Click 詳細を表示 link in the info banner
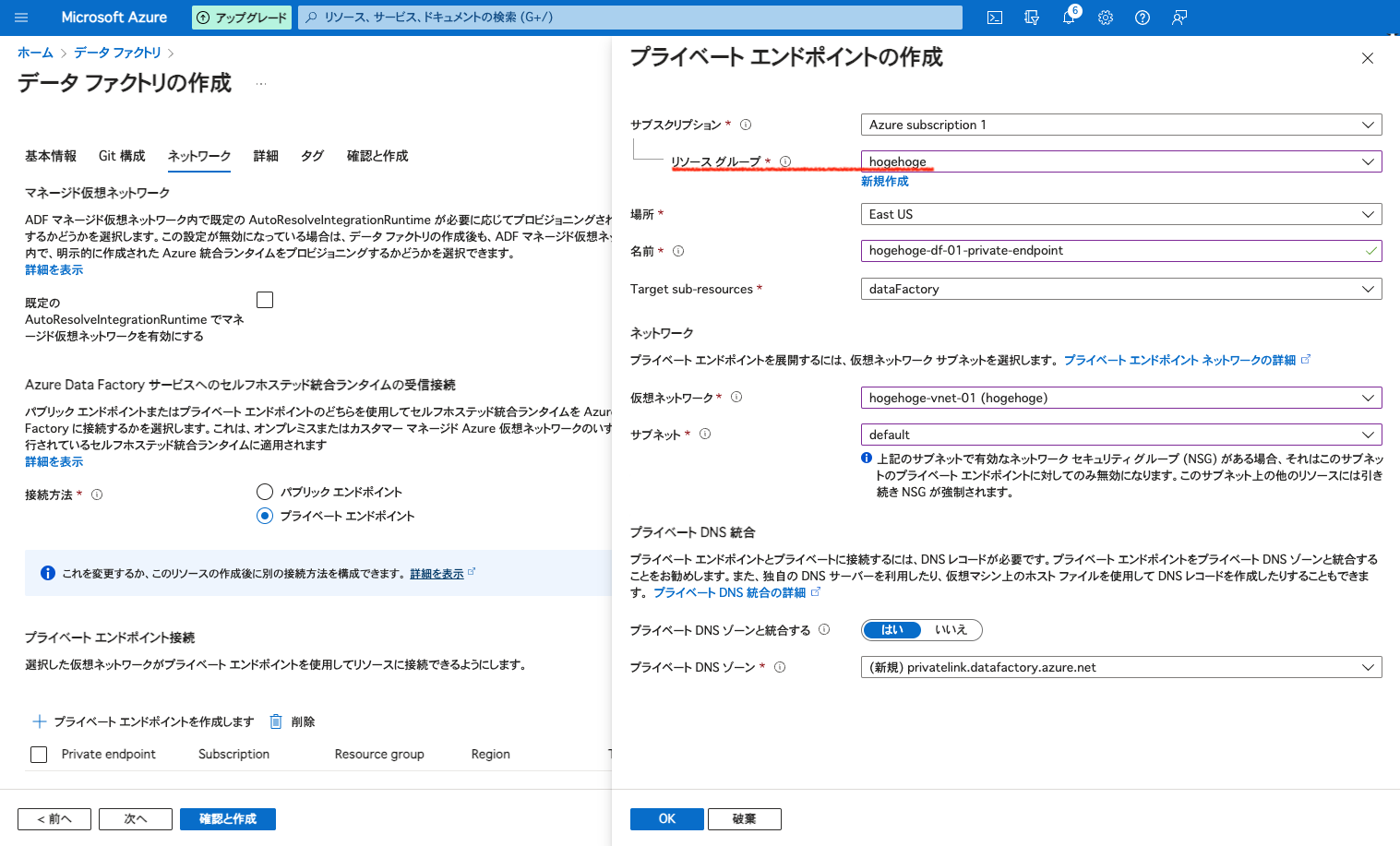1400x846 pixels. point(437,574)
